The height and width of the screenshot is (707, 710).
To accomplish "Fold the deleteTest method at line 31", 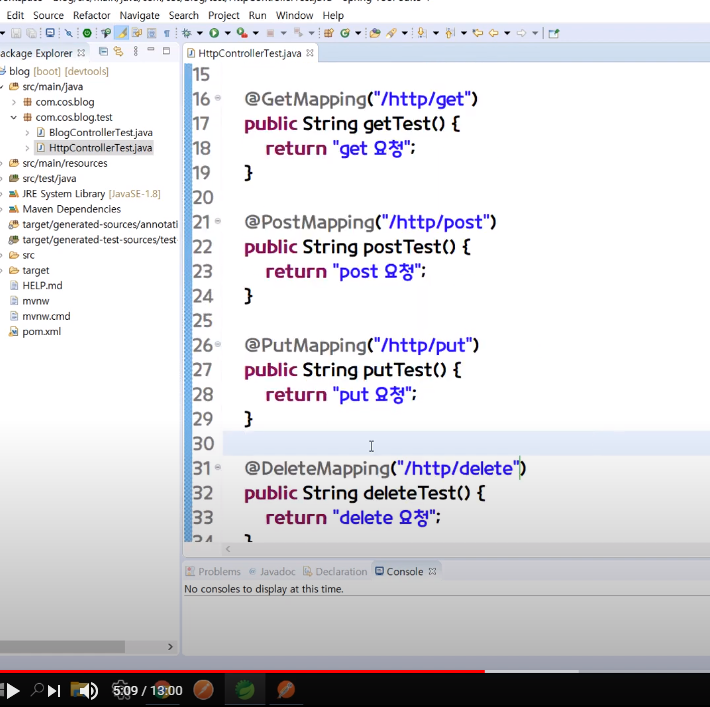I will (x=218, y=467).
